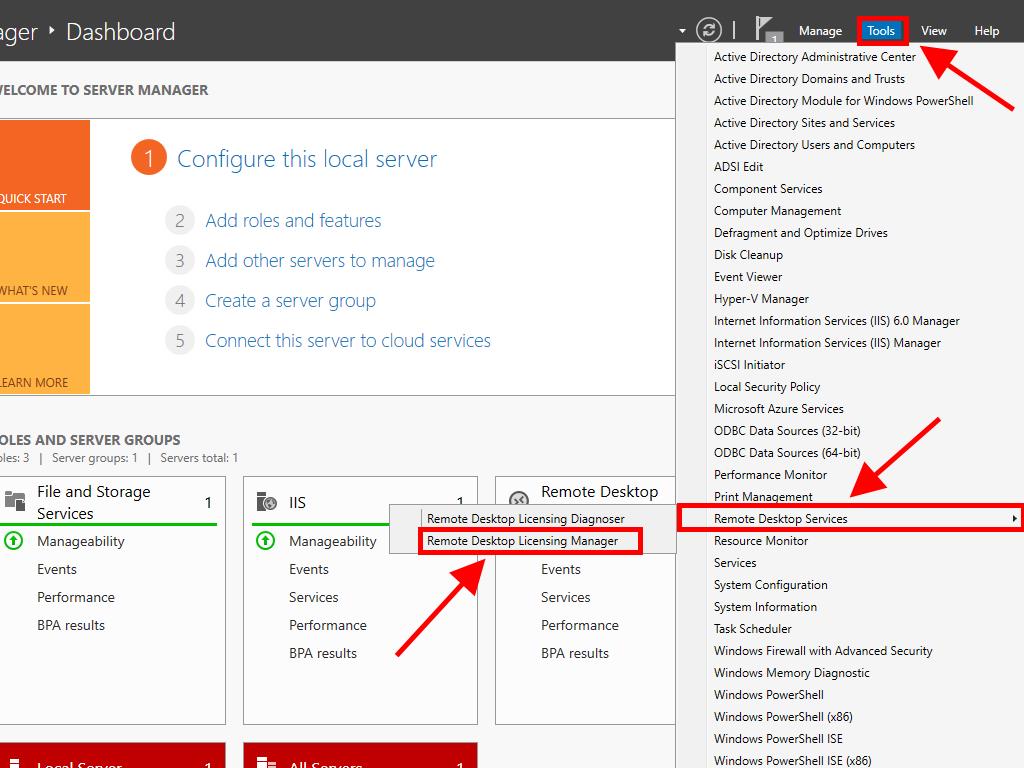Click the Remote Desktop role tile icon

(x=519, y=501)
